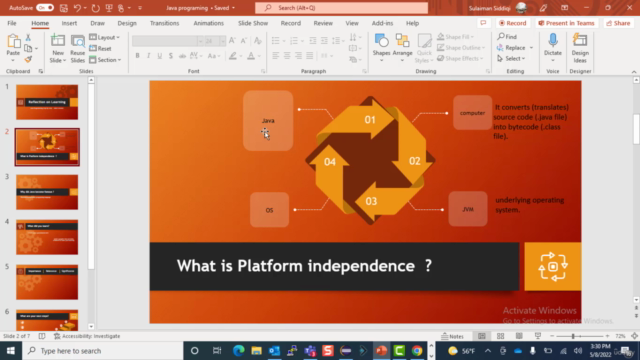Start presentation from beginning icon

(109, 8)
